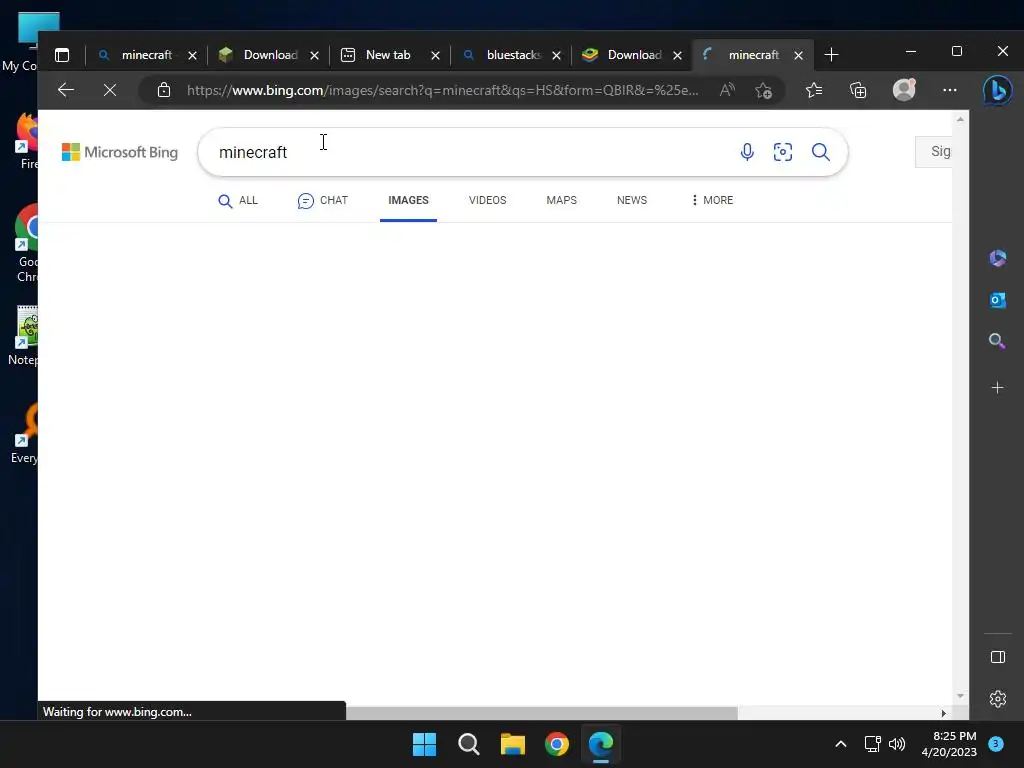Show hidden system tray icons chevron
The image size is (1024, 768).
pos(841,744)
